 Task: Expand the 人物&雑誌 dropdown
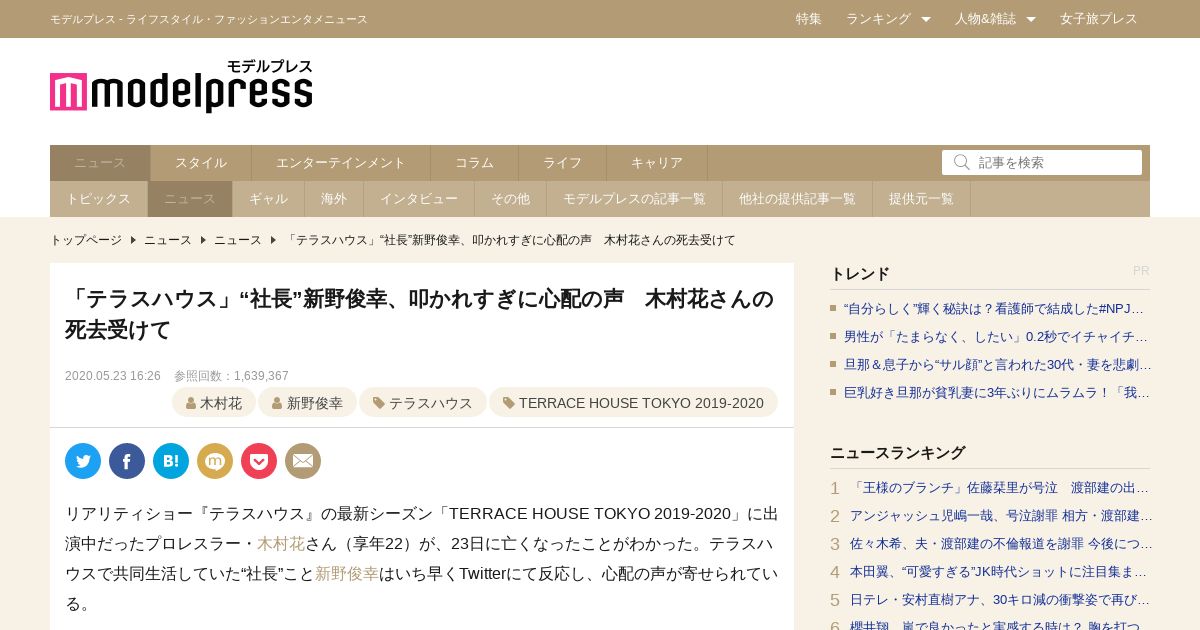pyautogui.click(x=995, y=19)
